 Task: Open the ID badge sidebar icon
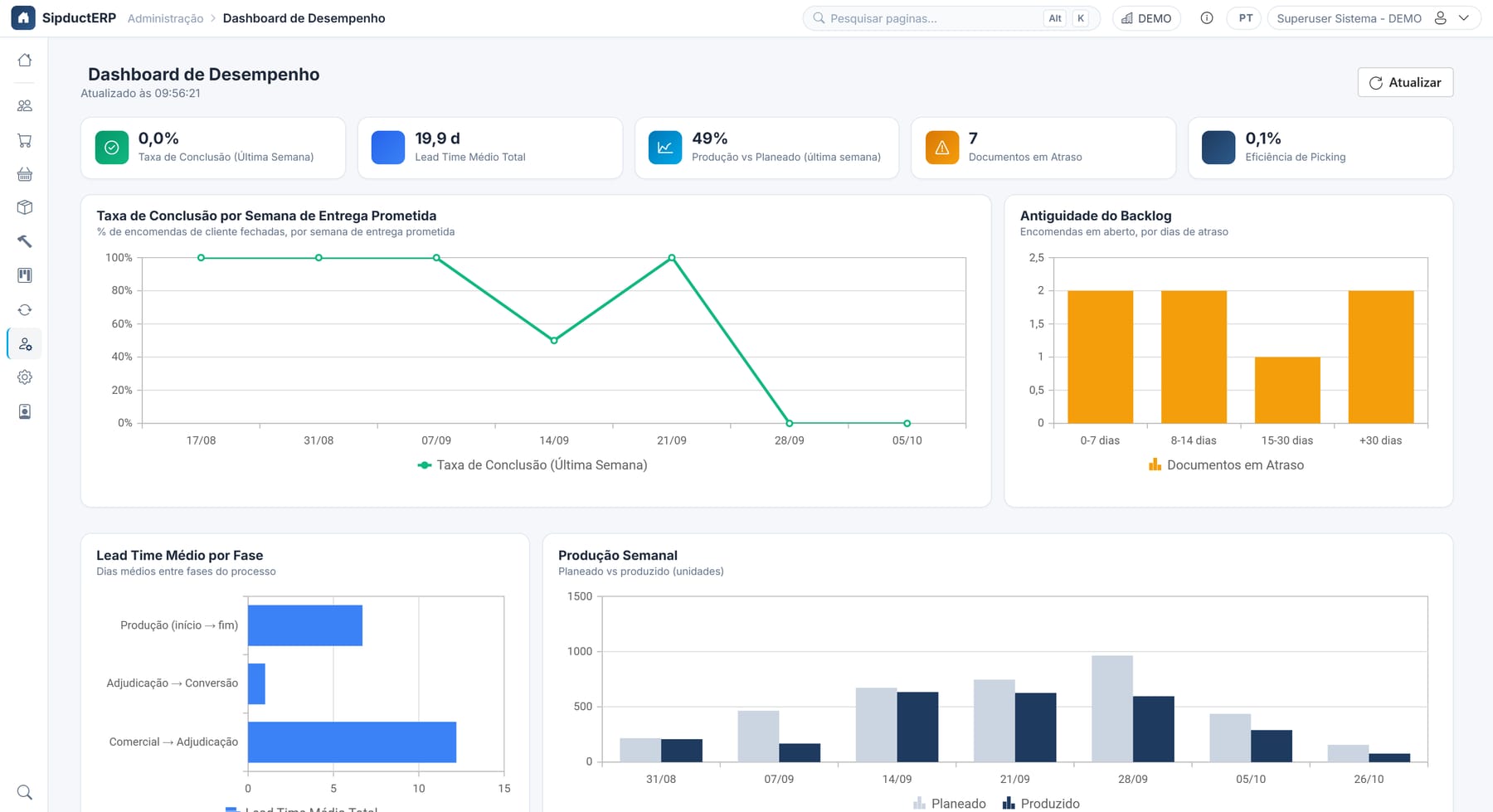point(25,411)
